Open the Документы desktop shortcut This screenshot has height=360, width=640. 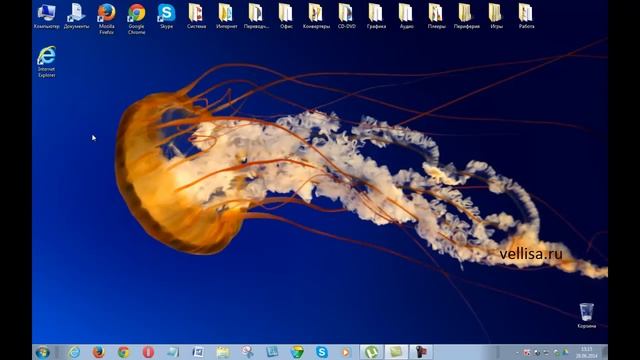76,16
